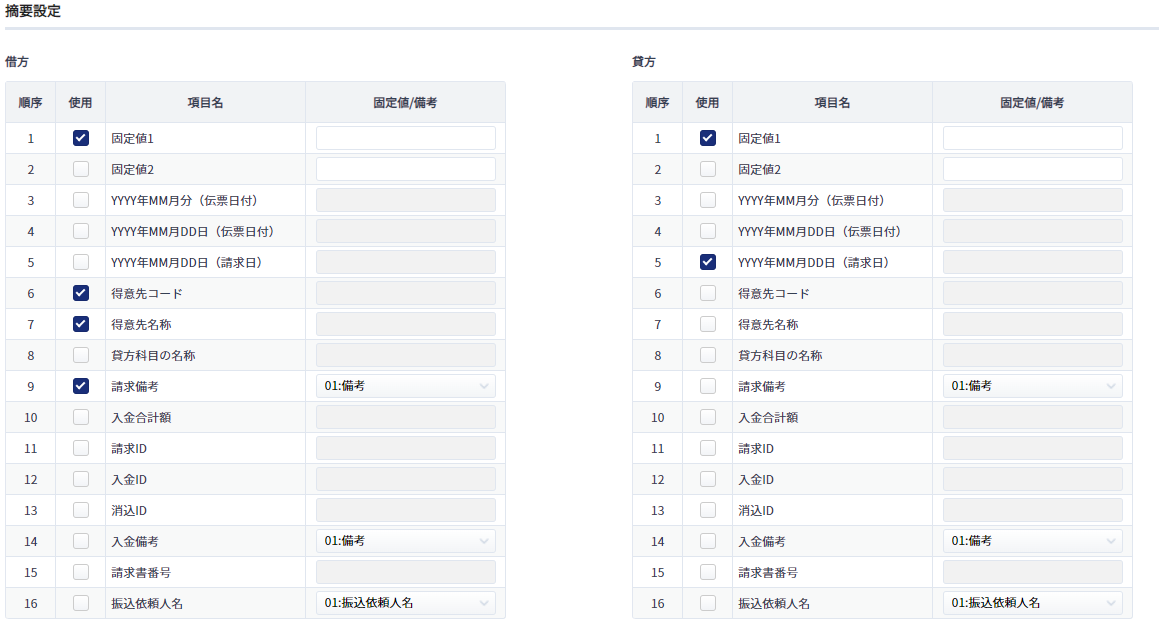Open 請求備考 dropdown in 貸方 table
Viewport: 1159px width, 629px height.
click(x=1032, y=386)
